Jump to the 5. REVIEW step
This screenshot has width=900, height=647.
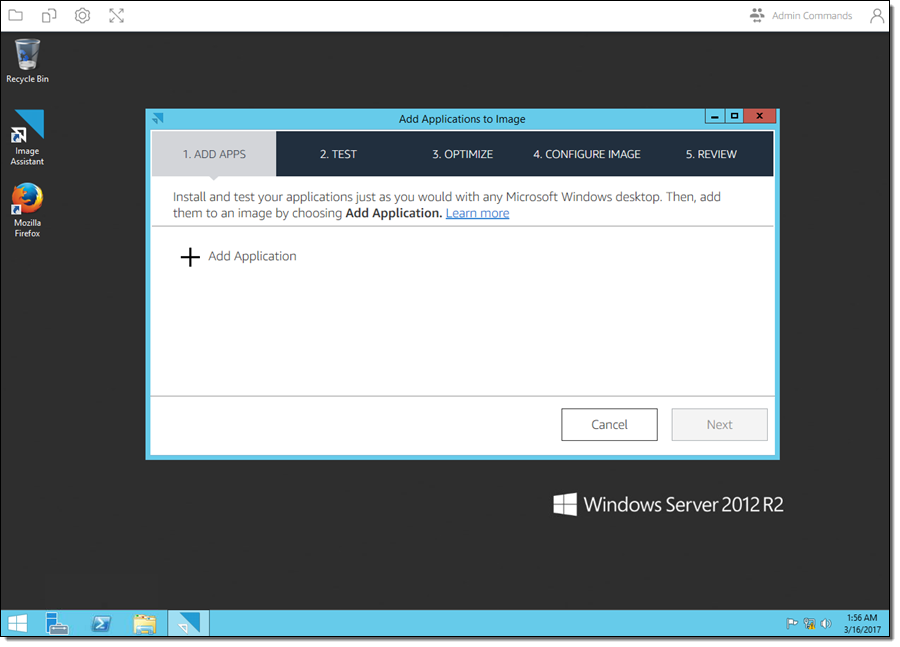point(711,154)
